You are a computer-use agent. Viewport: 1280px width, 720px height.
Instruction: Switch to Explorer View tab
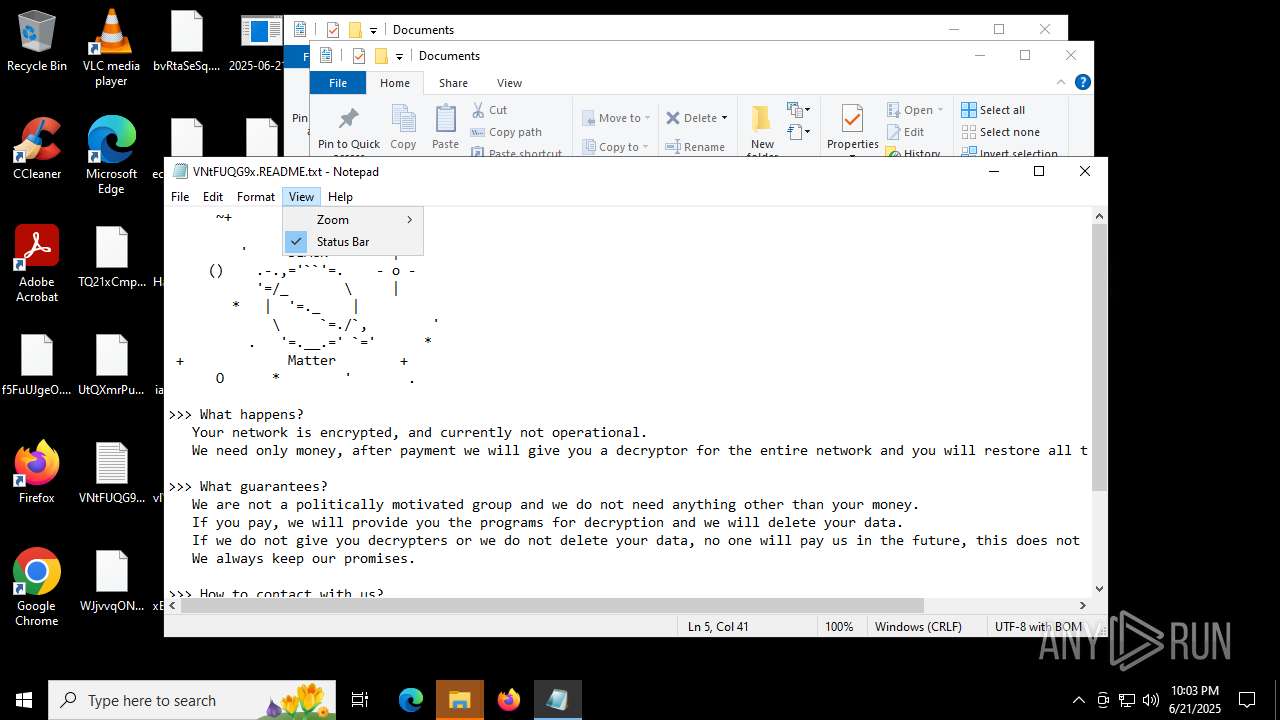[509, 83]
